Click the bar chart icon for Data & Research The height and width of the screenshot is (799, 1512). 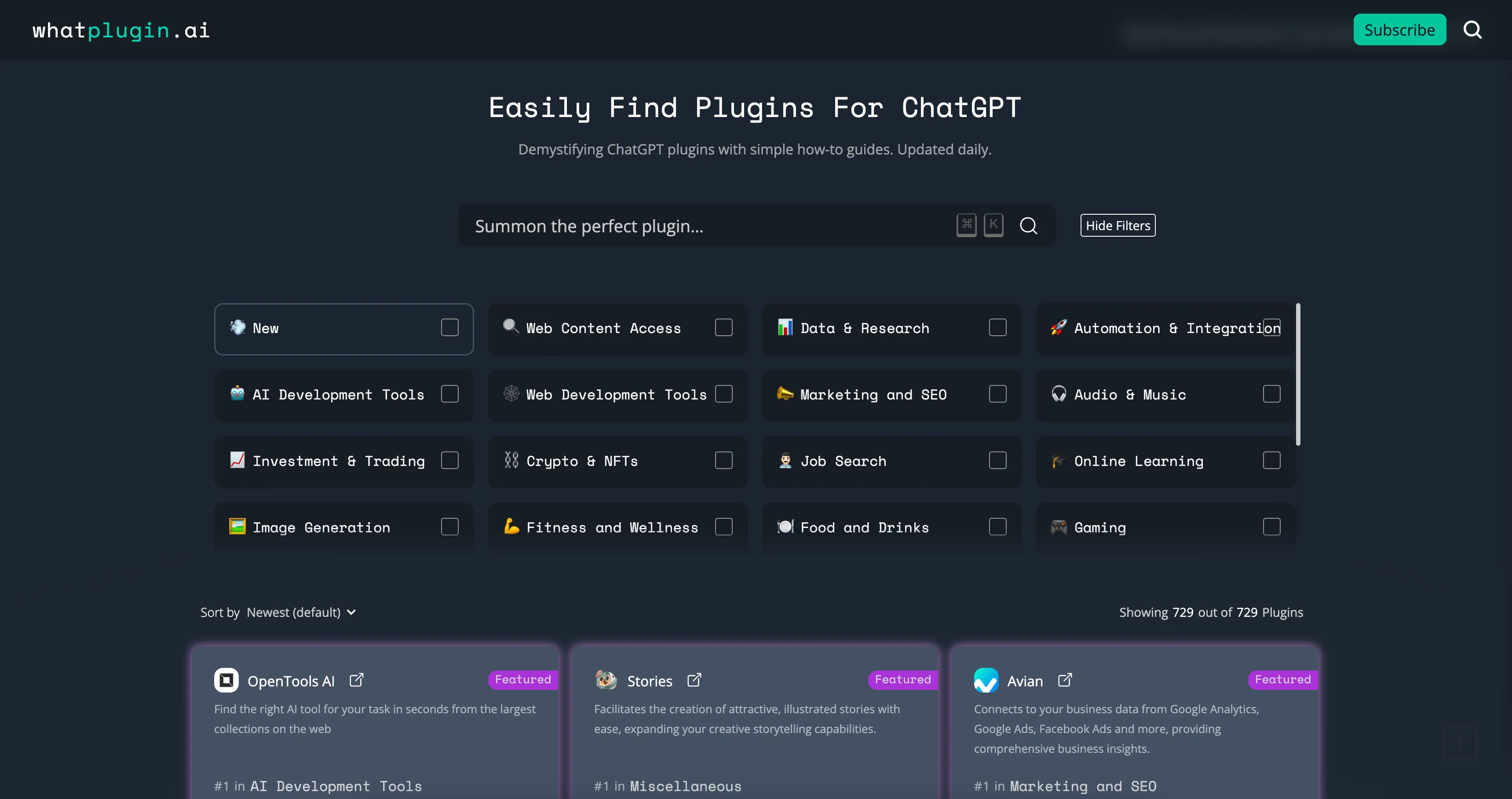pyautogui.click(x=785, y=328)
